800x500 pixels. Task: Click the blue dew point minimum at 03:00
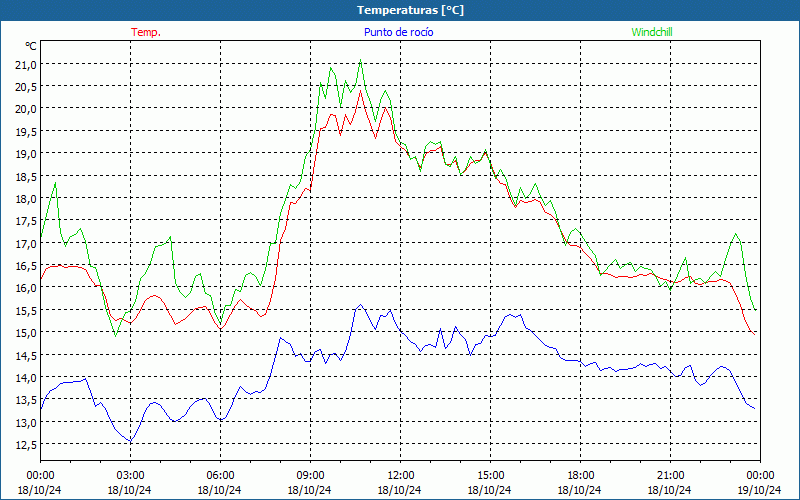pyautogui.click(x=131, y=441)
